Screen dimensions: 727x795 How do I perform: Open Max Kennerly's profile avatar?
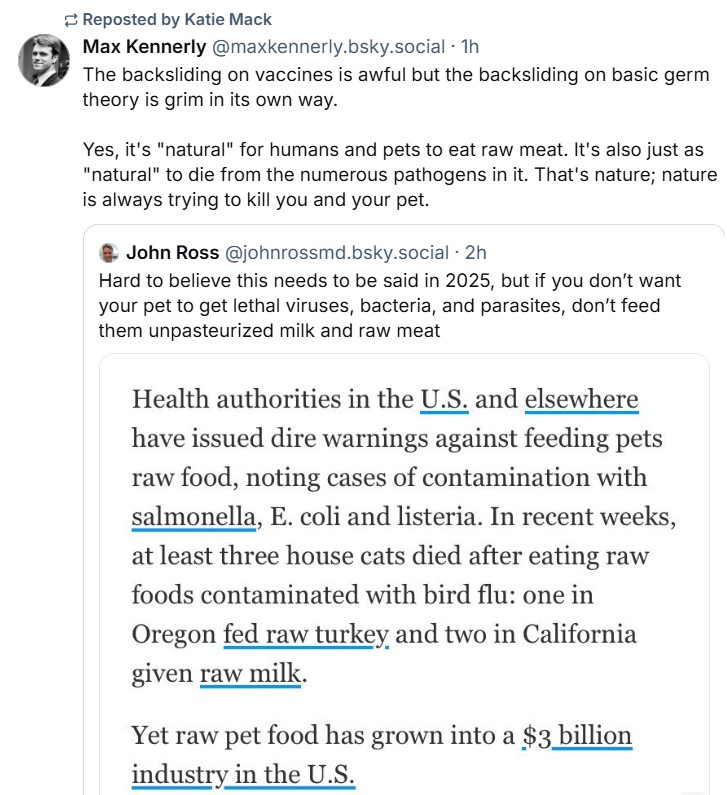click(44, 62)
